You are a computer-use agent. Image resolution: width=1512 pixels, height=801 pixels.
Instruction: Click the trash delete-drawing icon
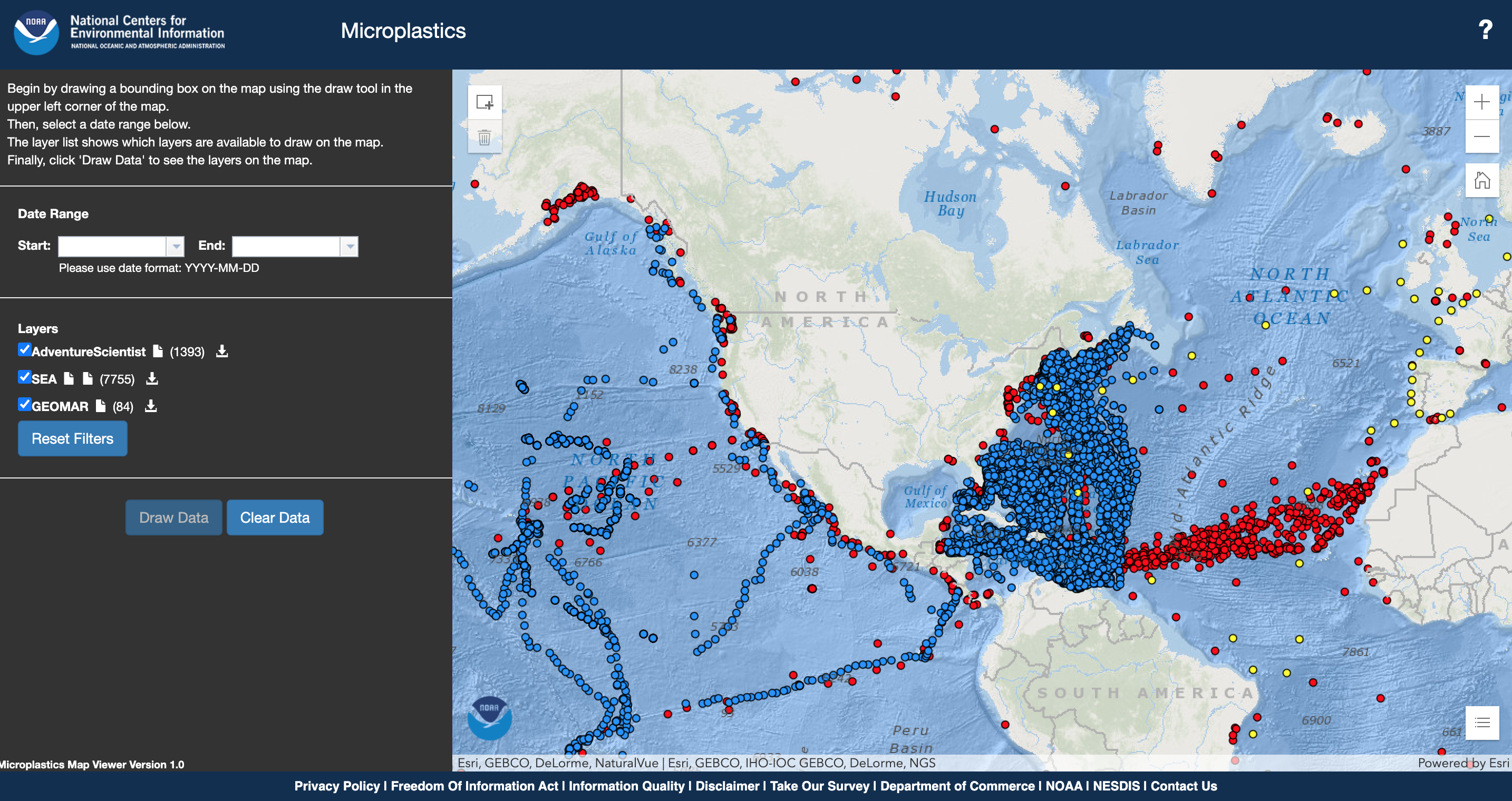click(484, 138)
